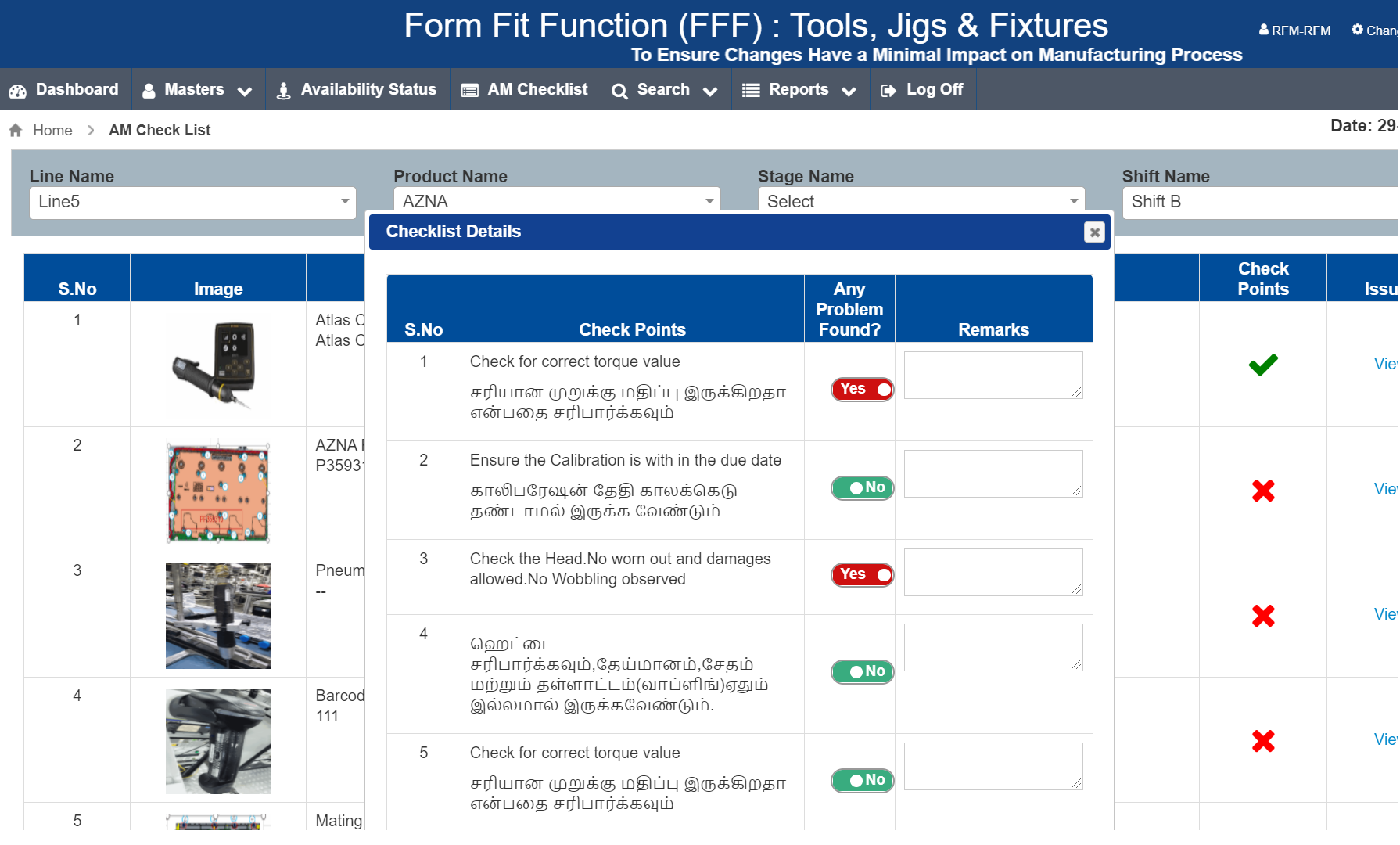The width and height of the screenshot is (1400, 845).
Task: Click the settings gear icon in header
Action: (1357, 30)
